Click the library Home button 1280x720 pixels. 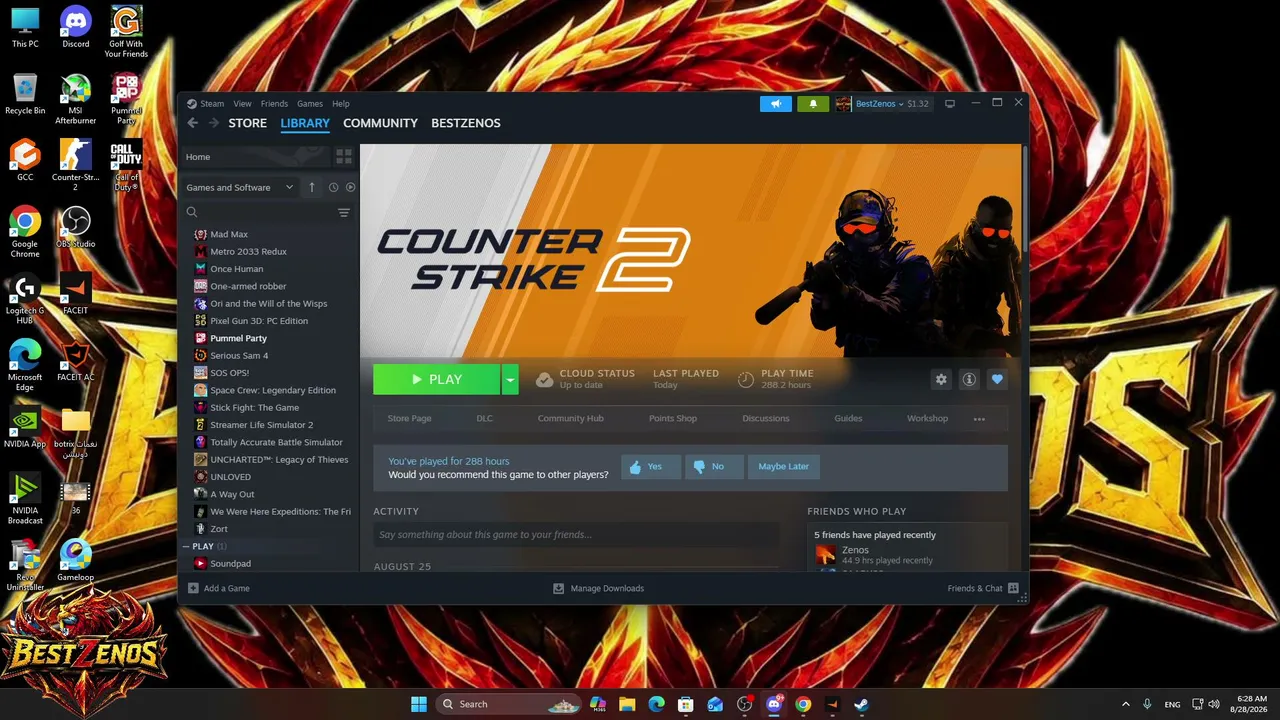[255, 157]
